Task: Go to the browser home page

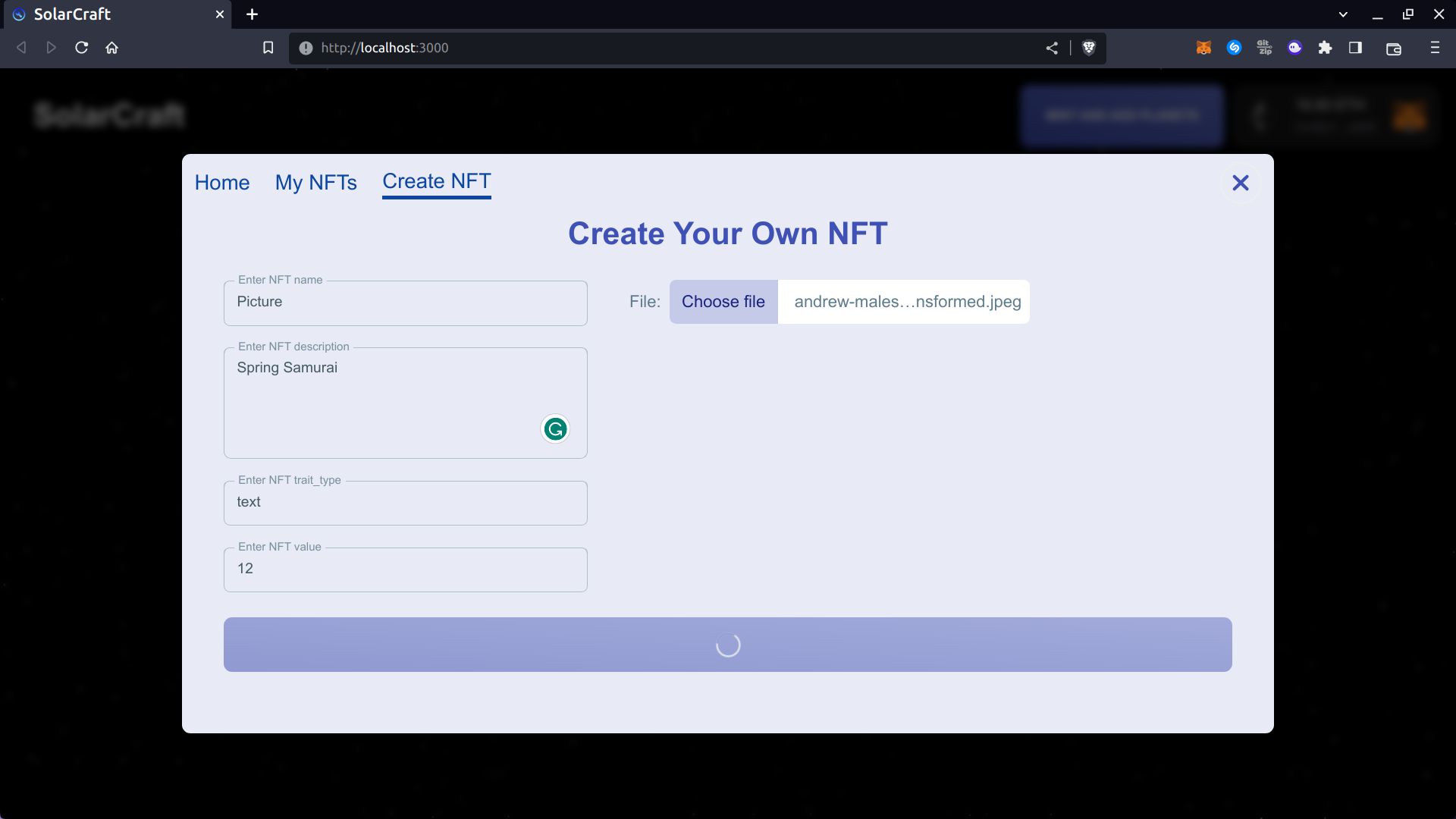Action: [112, 48]
